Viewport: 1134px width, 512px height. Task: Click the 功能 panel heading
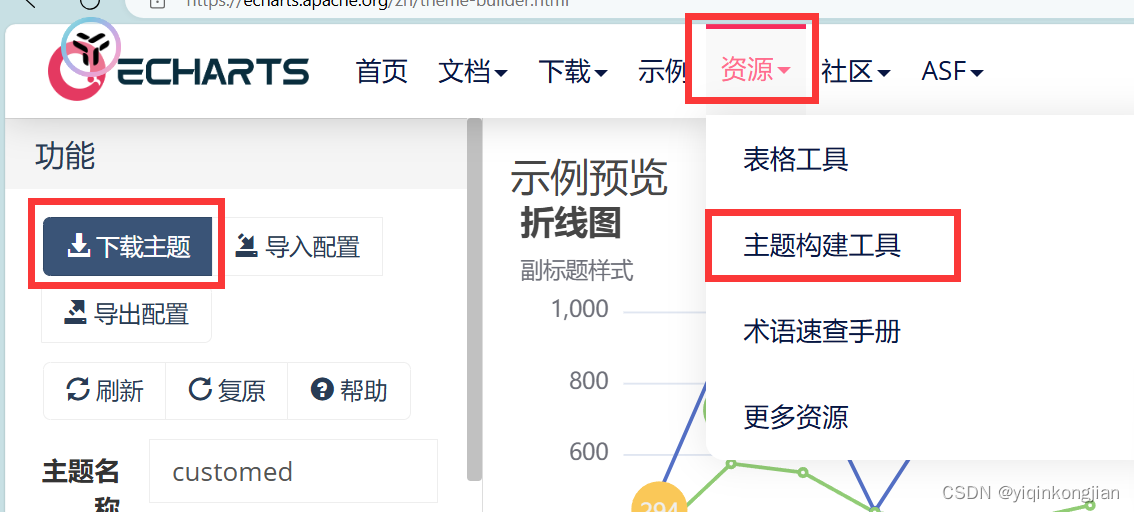pos(65,155)
